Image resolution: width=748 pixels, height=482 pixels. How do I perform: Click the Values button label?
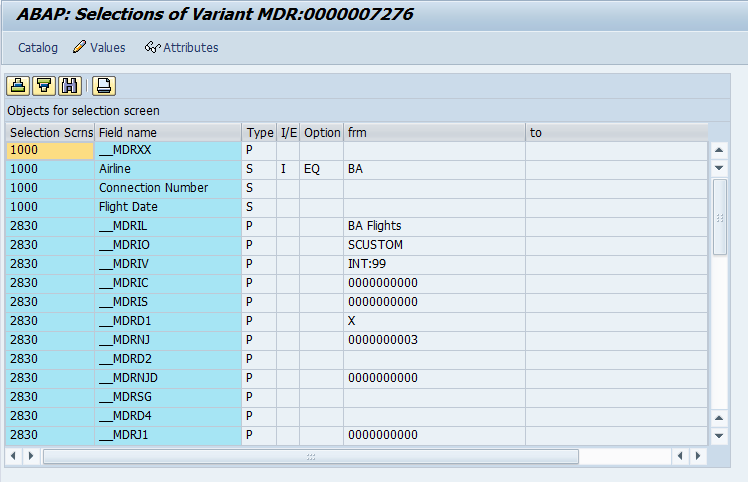click(x=108, y=48)
